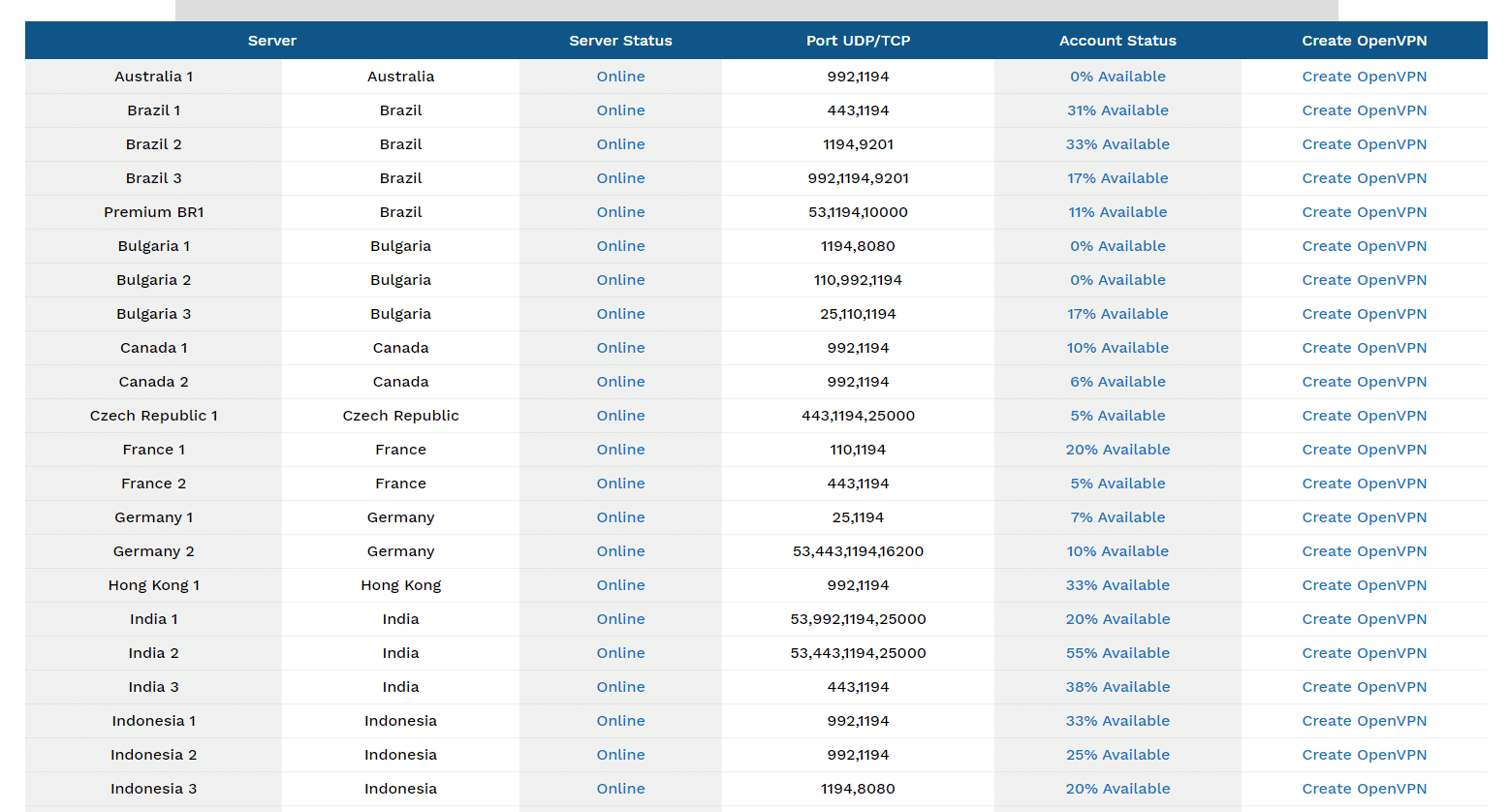This screenshot has width=1510, height=812.
Task: Click the 25% Available account status
Action: 1117,755
